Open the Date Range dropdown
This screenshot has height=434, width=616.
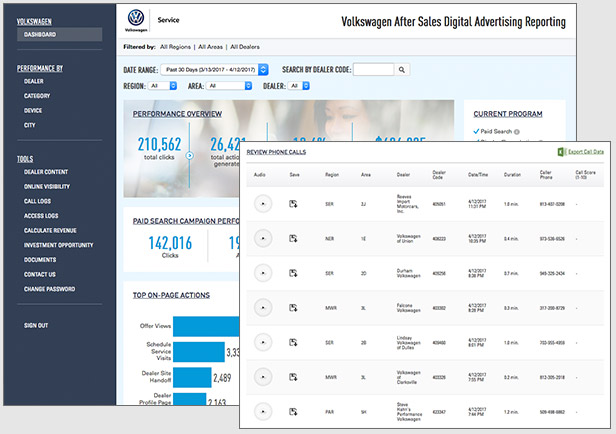[x=214, y=70]
